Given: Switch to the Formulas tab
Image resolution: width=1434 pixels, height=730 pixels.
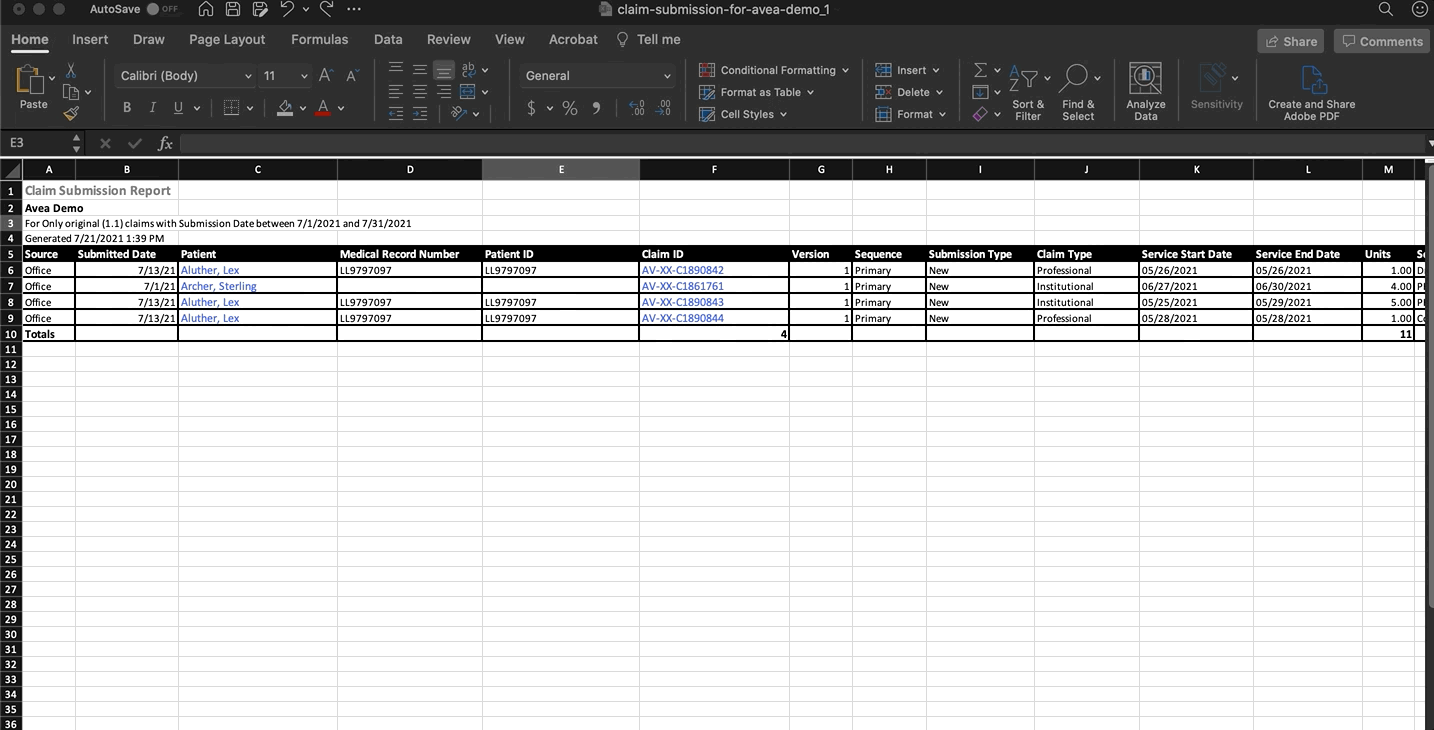Looking at the screenshot, I should pos(319,40).
